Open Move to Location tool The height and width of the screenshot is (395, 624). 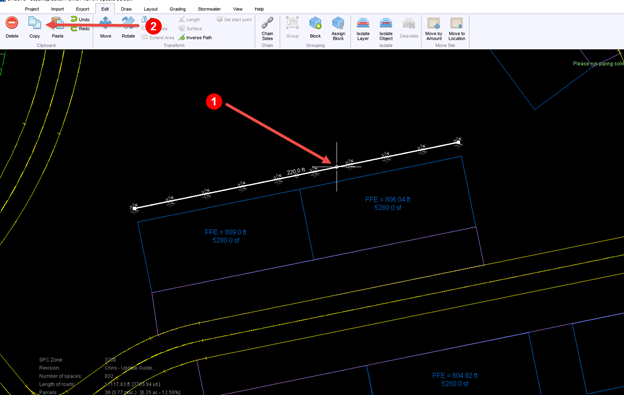point(457,28)
